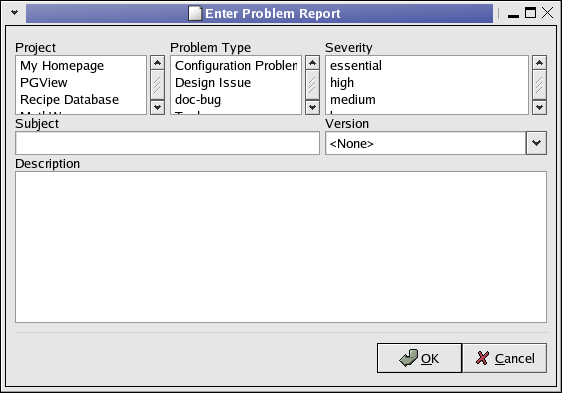Cancel the problem report dialog
562x393 pixels.
pos(505,358)
